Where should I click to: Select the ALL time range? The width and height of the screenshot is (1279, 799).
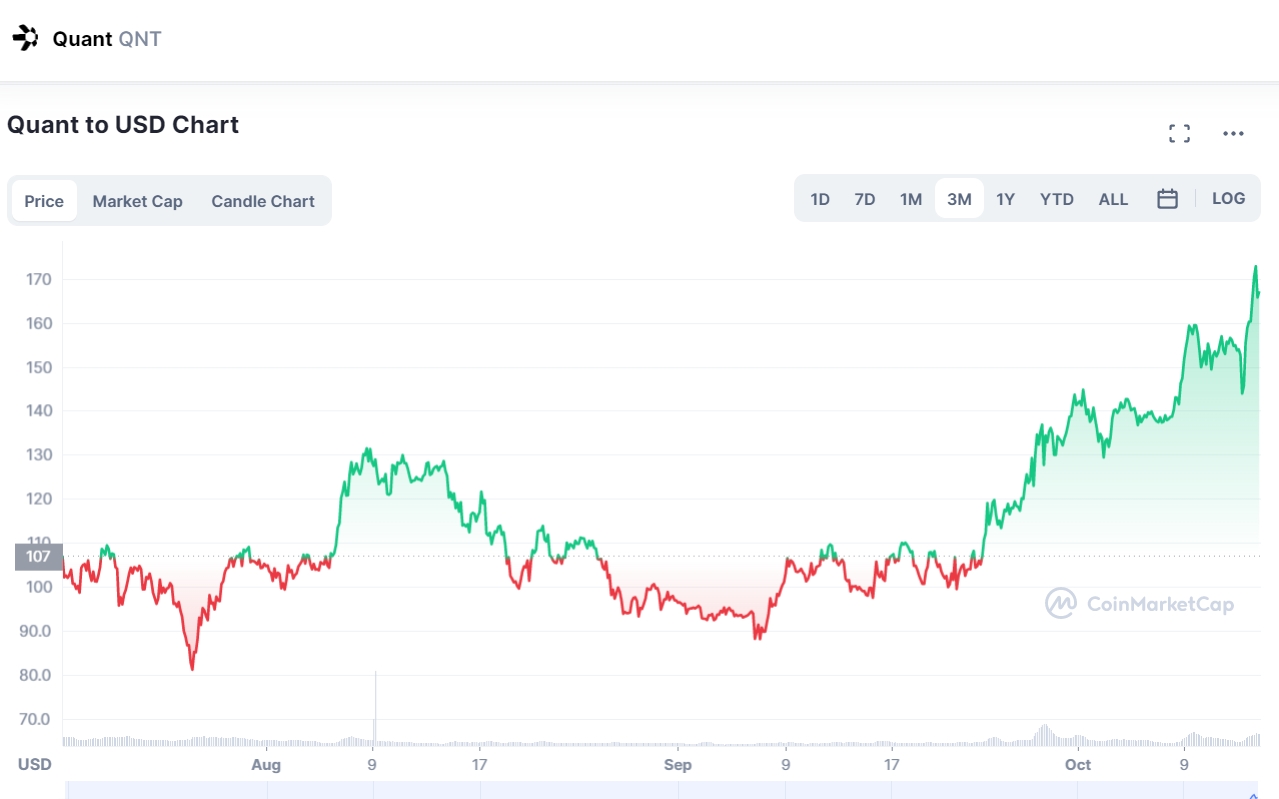tap(1113, 199)
